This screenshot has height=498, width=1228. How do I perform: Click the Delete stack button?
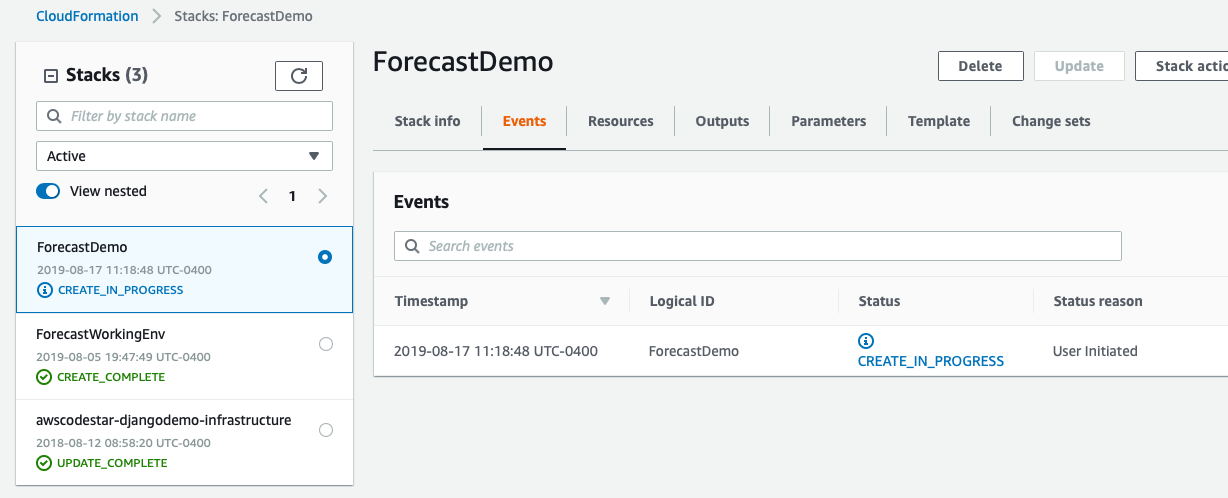coord(980,66)
